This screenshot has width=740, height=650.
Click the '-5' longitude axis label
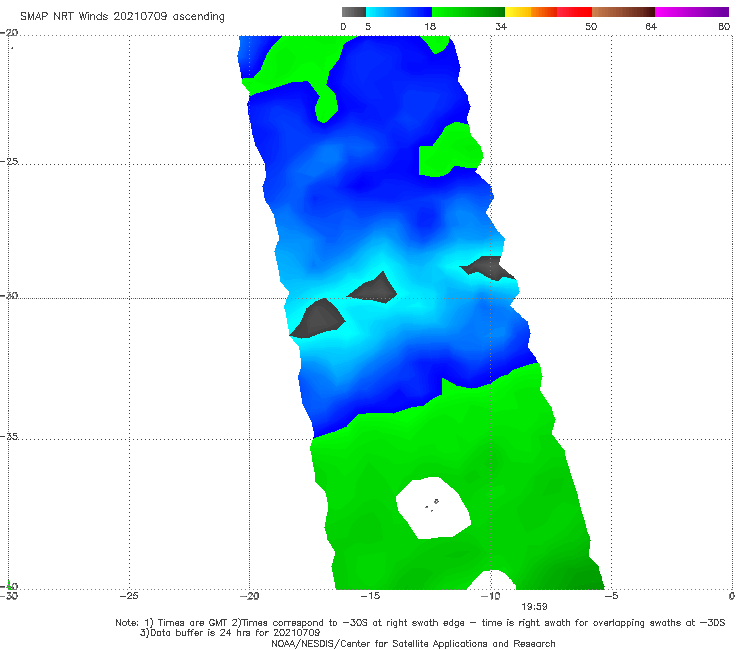611,596
